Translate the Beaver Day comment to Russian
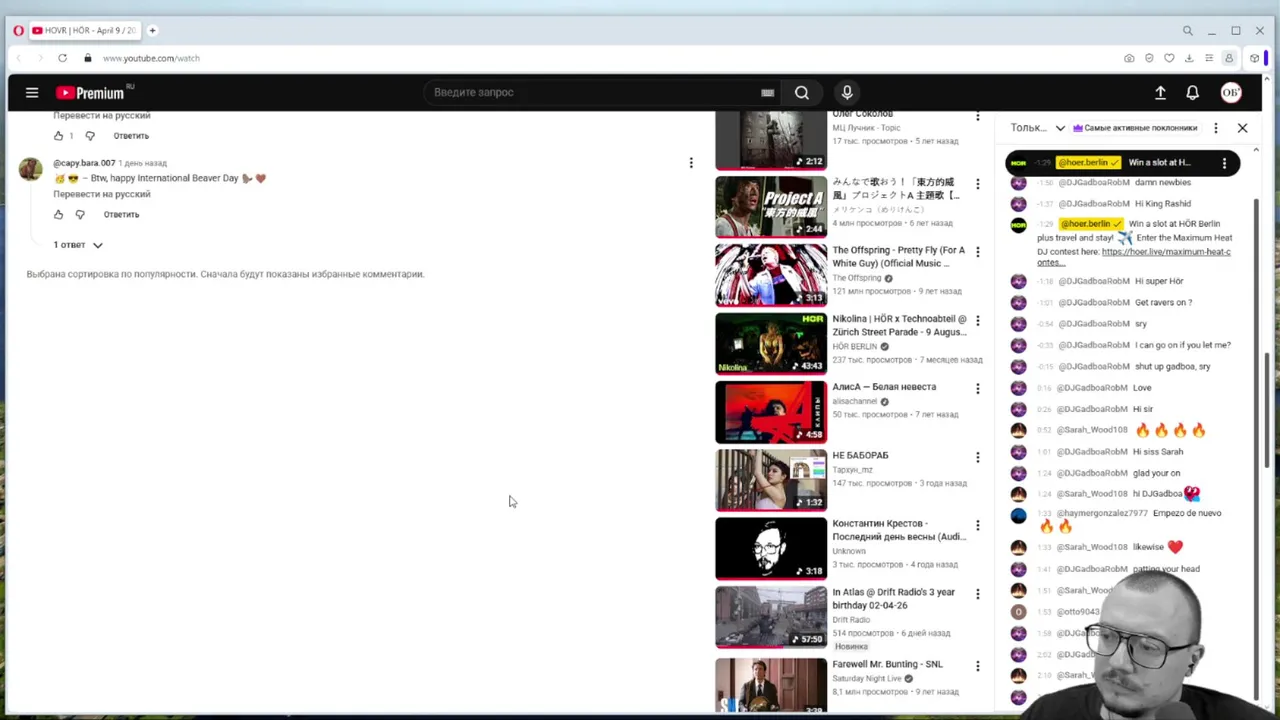 point(102,194)
